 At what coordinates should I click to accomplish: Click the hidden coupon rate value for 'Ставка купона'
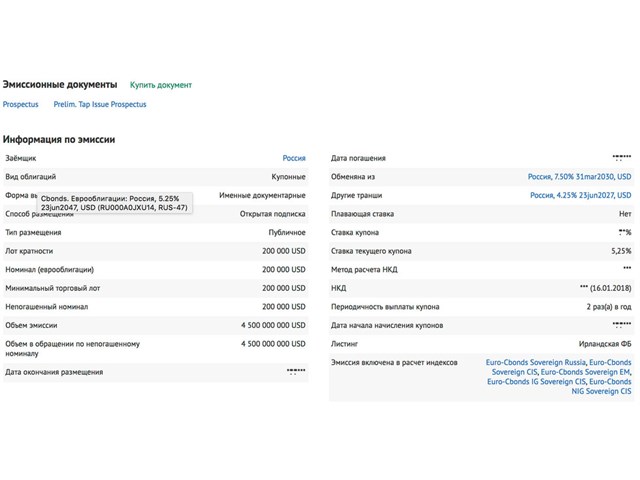[x=625, y=232]
